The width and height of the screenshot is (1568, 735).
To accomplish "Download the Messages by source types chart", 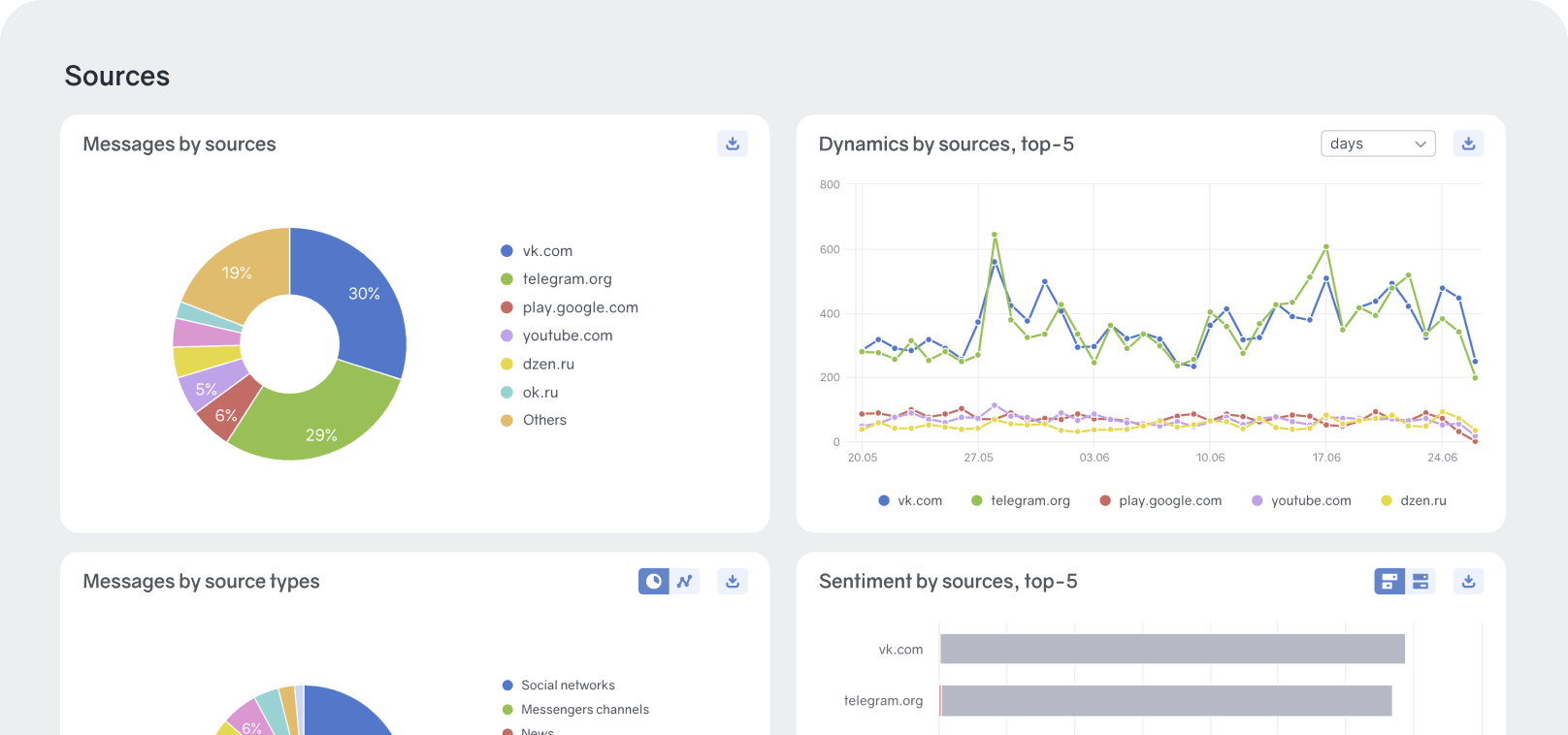I will [733, 581].
